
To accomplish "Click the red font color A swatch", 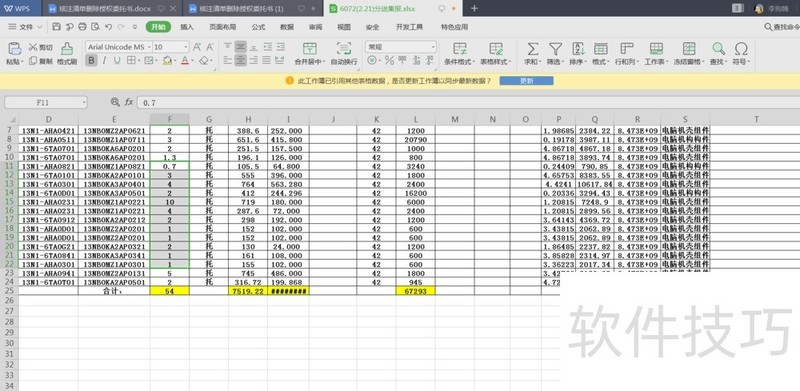I will coord(184,61).
